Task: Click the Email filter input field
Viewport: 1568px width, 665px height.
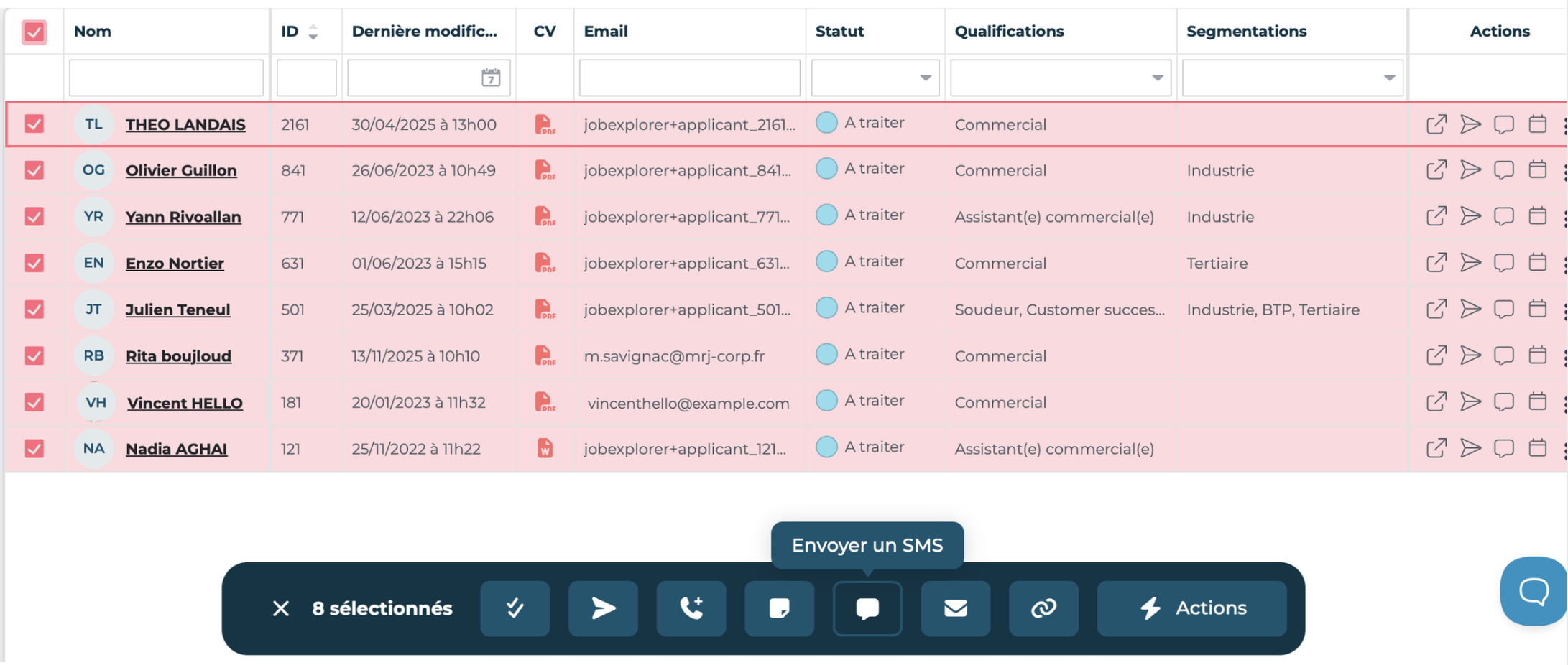Action: click(690, 78)
